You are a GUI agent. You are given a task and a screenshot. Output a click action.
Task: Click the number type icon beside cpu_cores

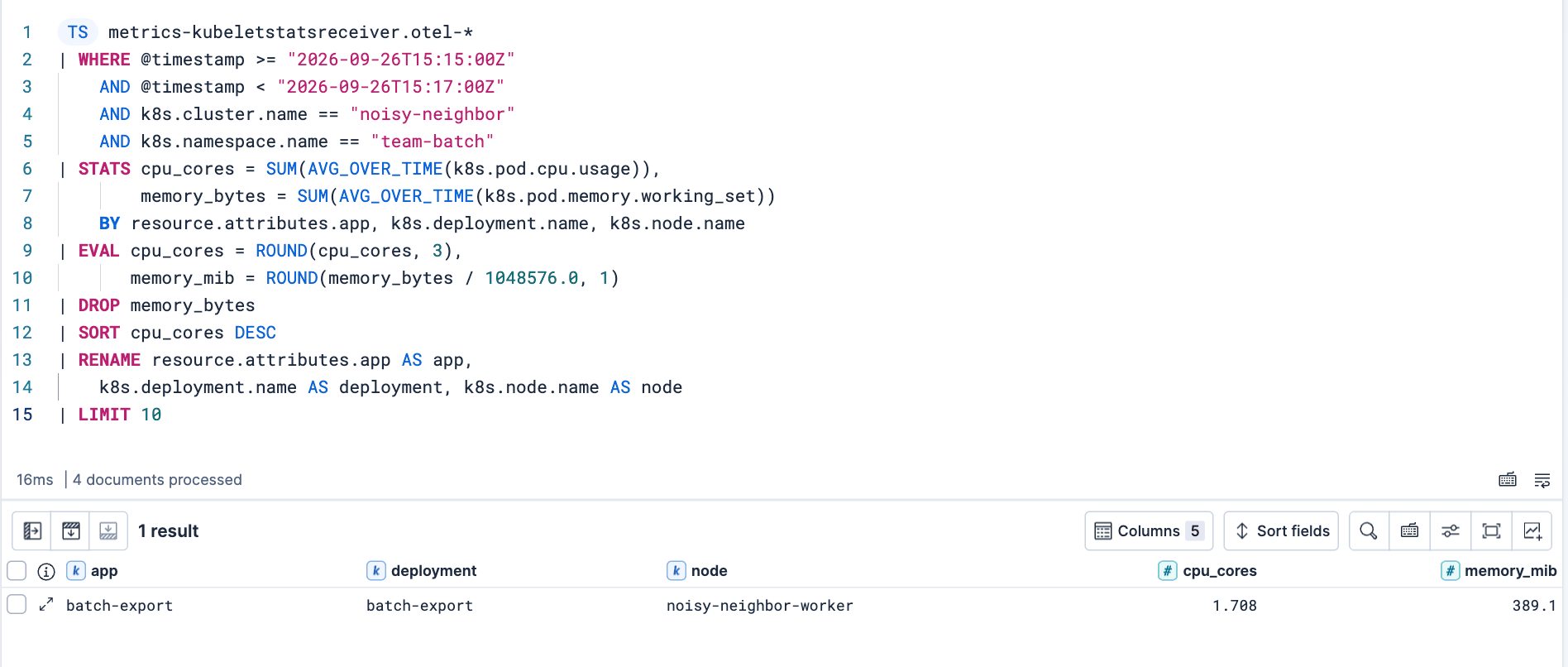(x=1168, y=571)
